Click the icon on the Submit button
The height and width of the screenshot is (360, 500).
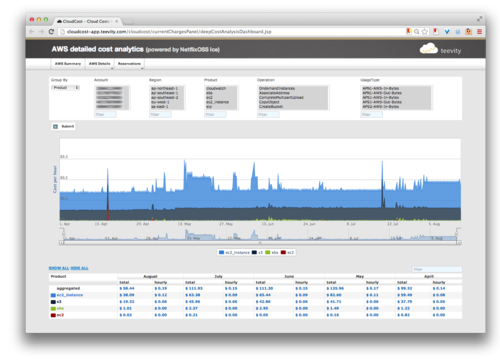click(x=56, y=127)
